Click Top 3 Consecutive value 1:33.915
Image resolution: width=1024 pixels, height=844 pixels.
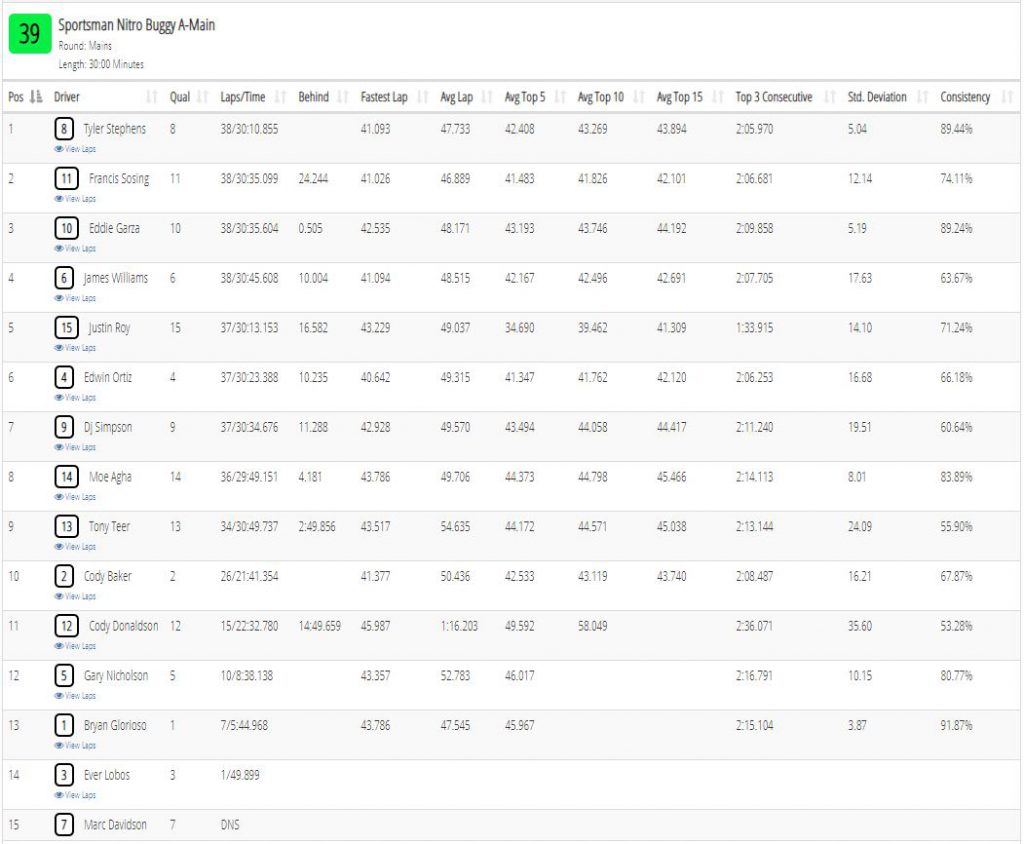(754, 327)
